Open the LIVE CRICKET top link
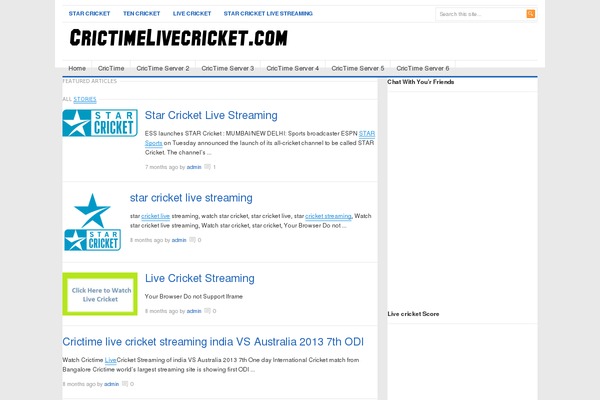The image size is (600, 400). click(192, 13)
